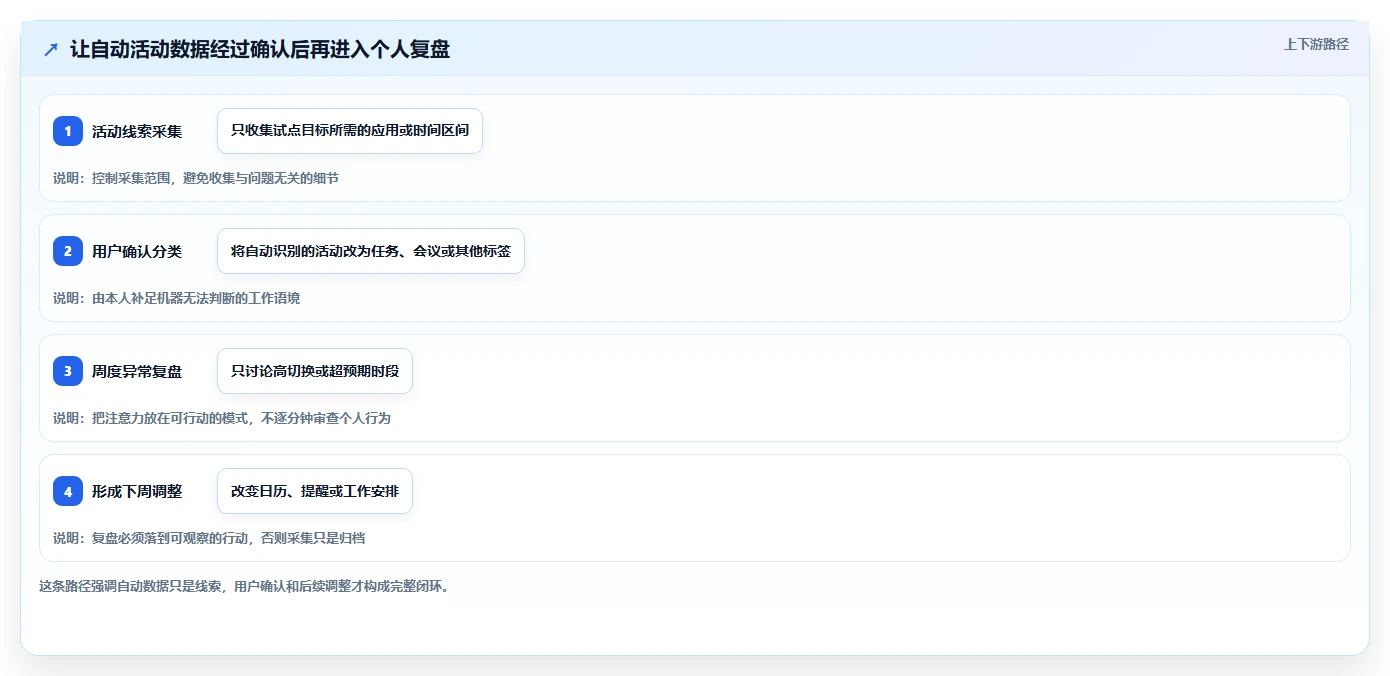Screen dimensions: 1390x676
Task: Click note 由本人补足机器无法判断的工作语境
Action: pyautogui.click(x=196, y=298)
